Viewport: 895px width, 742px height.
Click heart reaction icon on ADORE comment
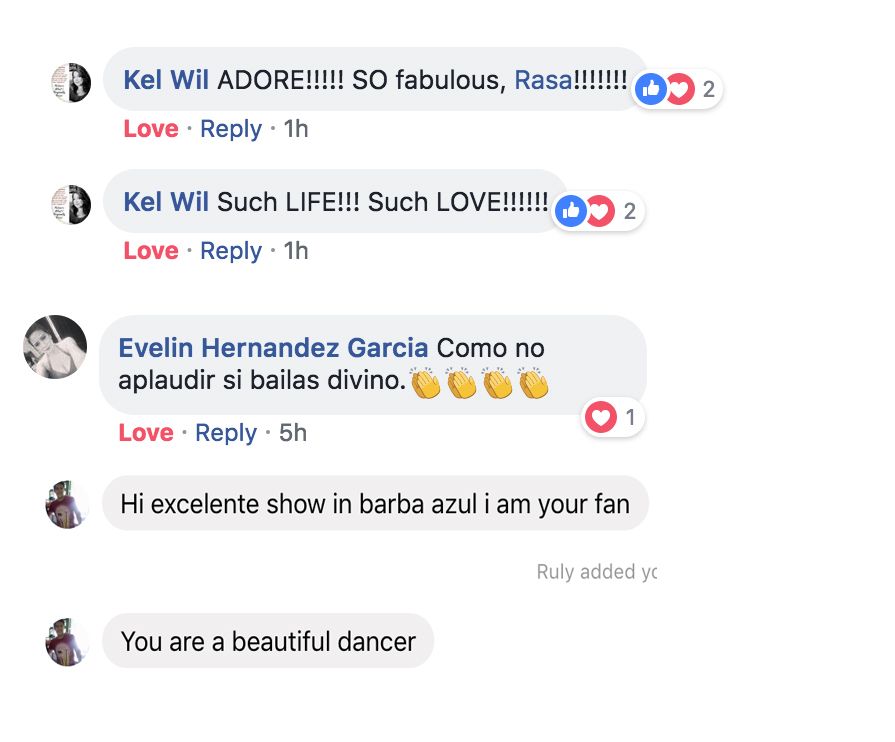[x=679, y=89]
